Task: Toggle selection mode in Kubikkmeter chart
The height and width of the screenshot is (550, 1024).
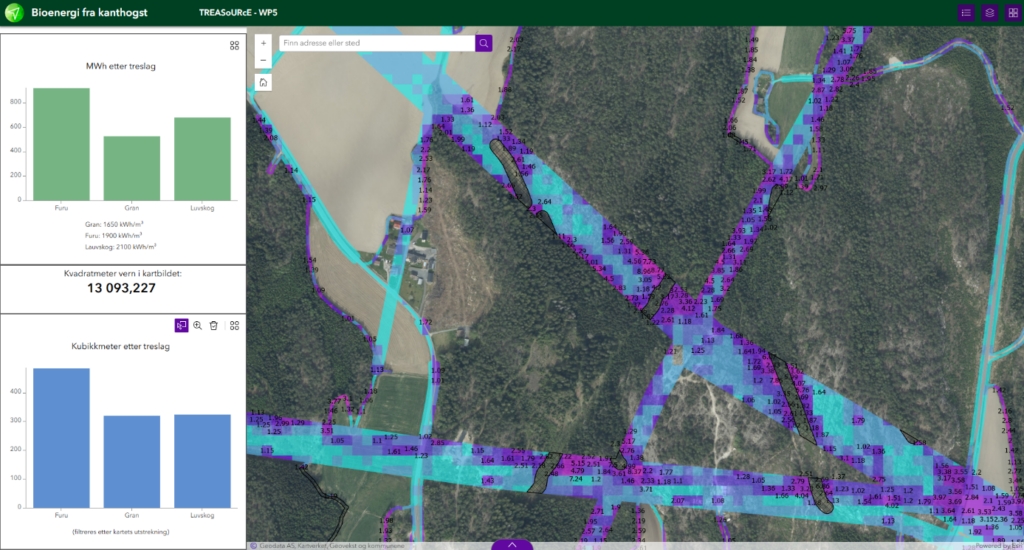Action: pyautogui.click(x=181, y=325)
